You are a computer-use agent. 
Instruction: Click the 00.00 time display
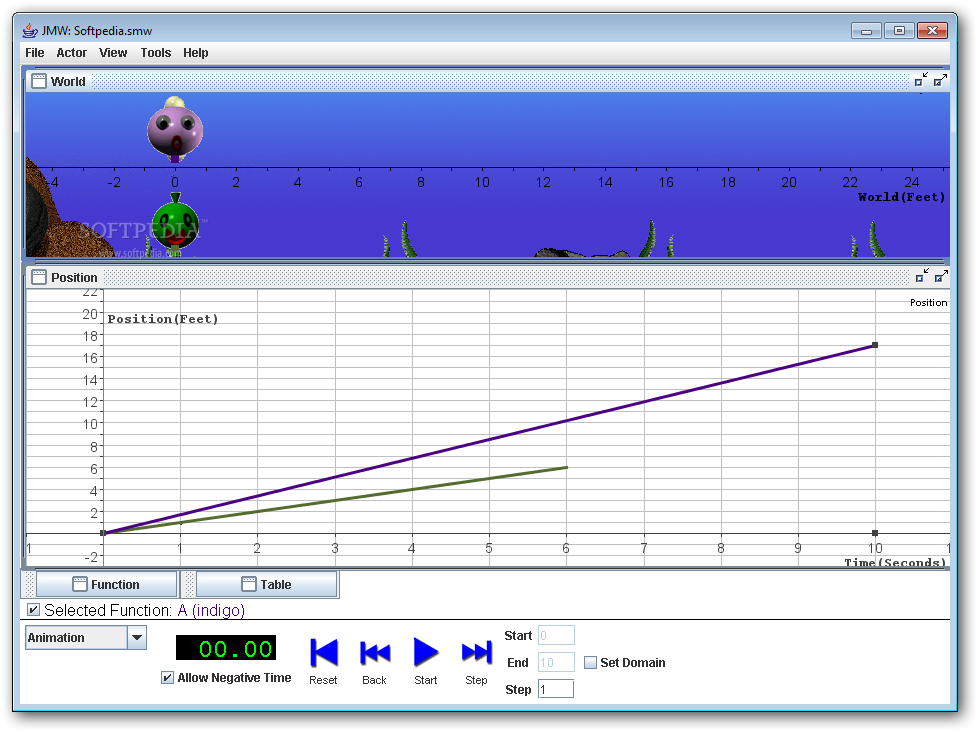[x=226, y=648]
